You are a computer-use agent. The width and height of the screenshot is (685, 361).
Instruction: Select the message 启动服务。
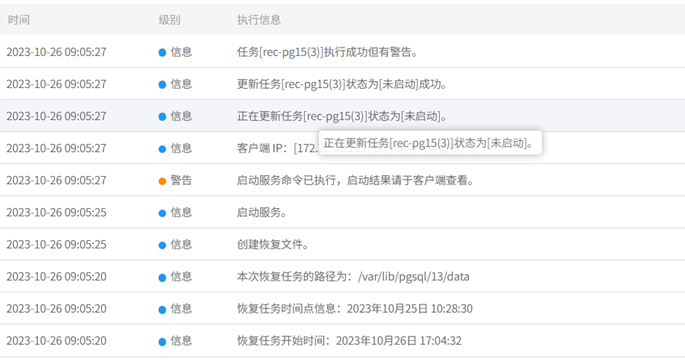pos(262,212)
